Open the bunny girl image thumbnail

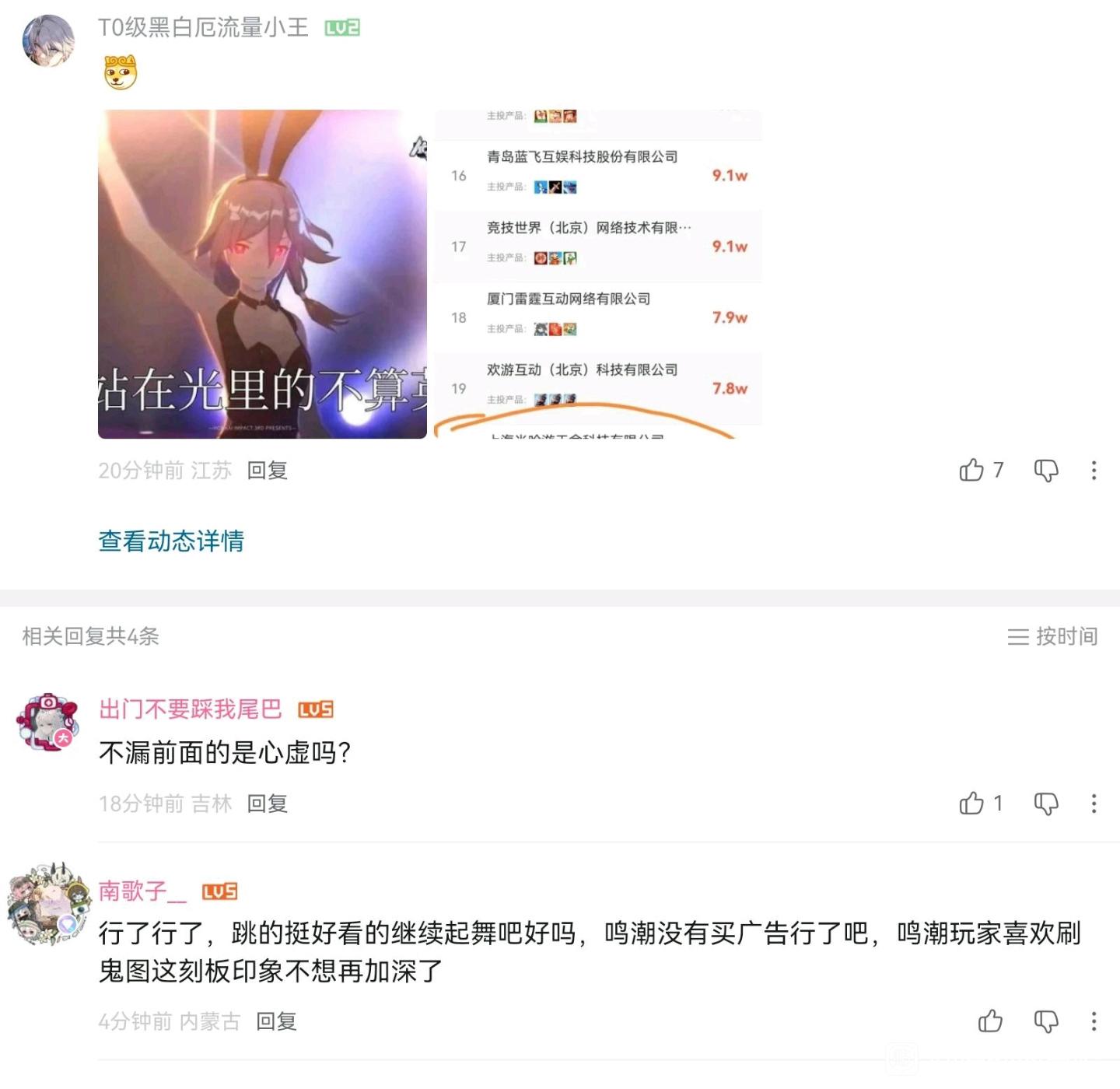(x=262, y=274)
